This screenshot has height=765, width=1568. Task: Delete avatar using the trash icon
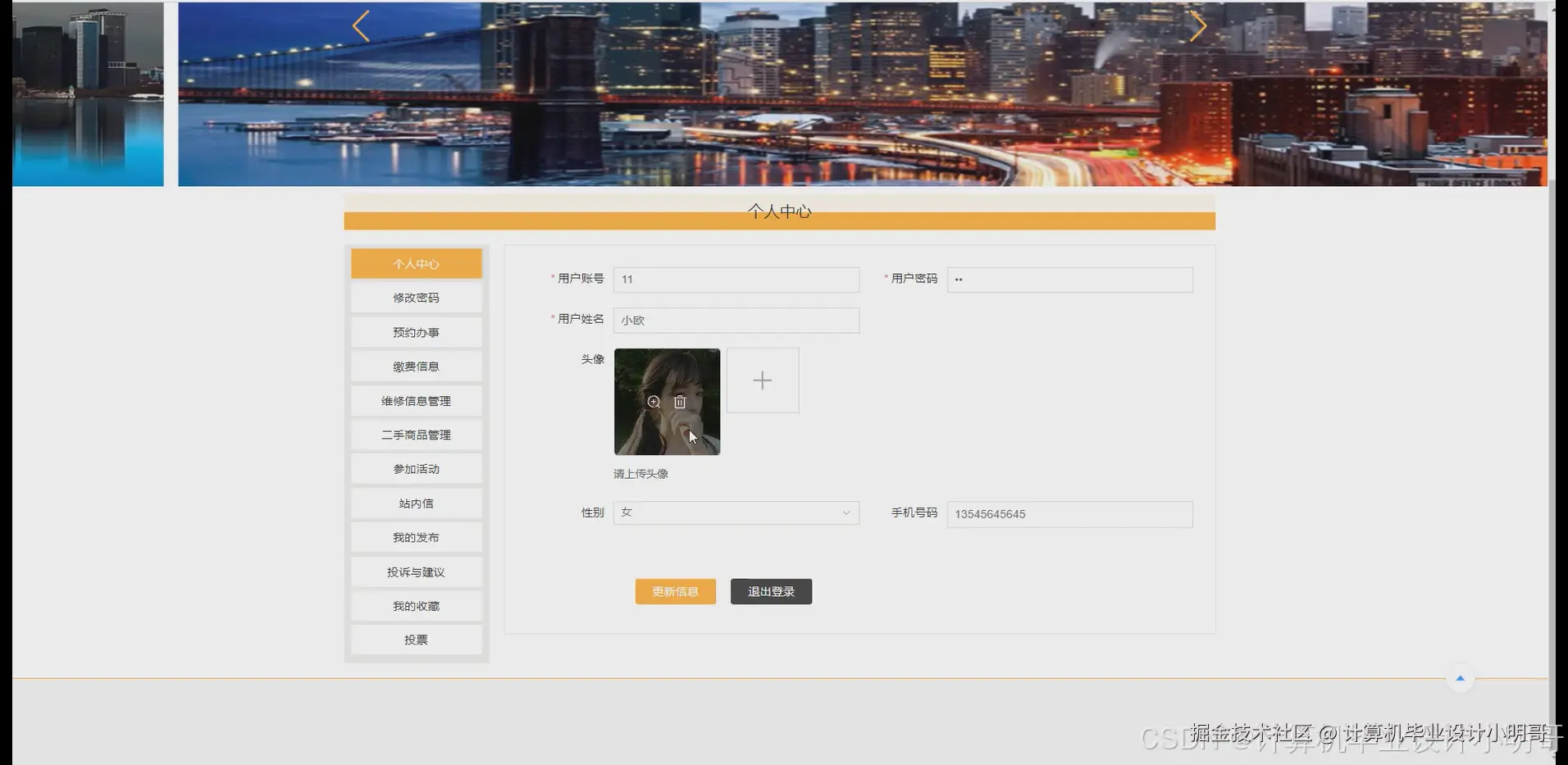[679, 402]
